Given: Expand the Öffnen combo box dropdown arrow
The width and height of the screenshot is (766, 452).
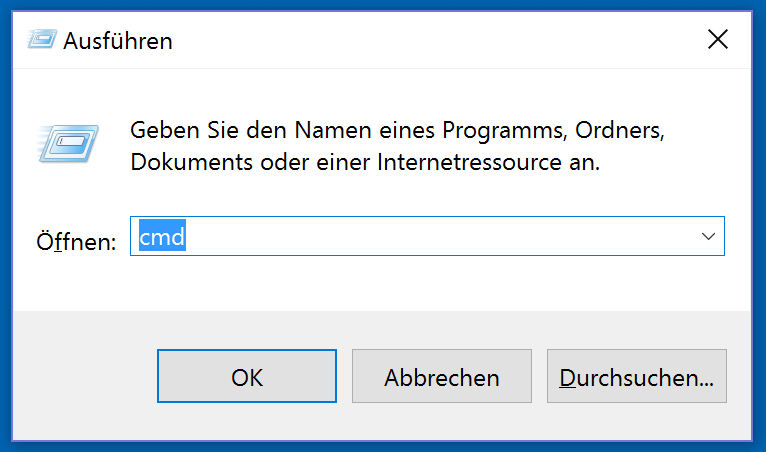Looking at the screenshot, I should (x=709, y=237).
